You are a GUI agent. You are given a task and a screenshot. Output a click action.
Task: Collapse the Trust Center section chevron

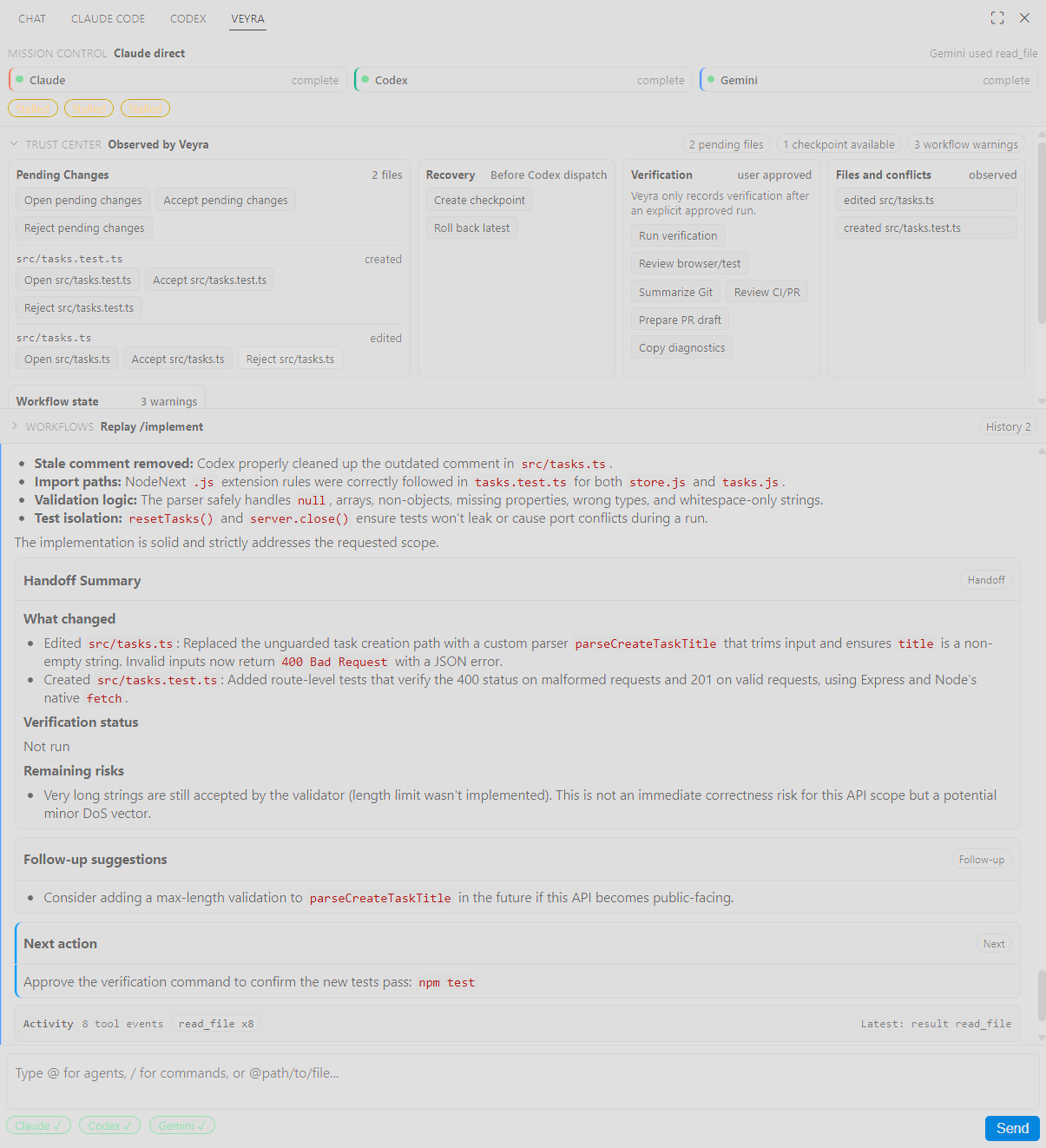point(14,144)
